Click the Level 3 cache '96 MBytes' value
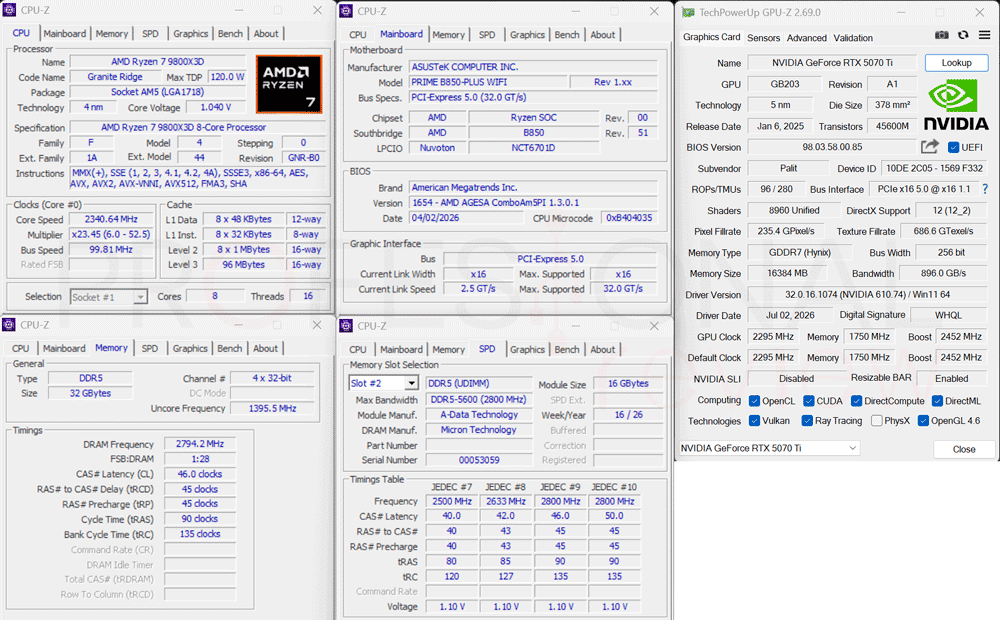 [243, 265]
